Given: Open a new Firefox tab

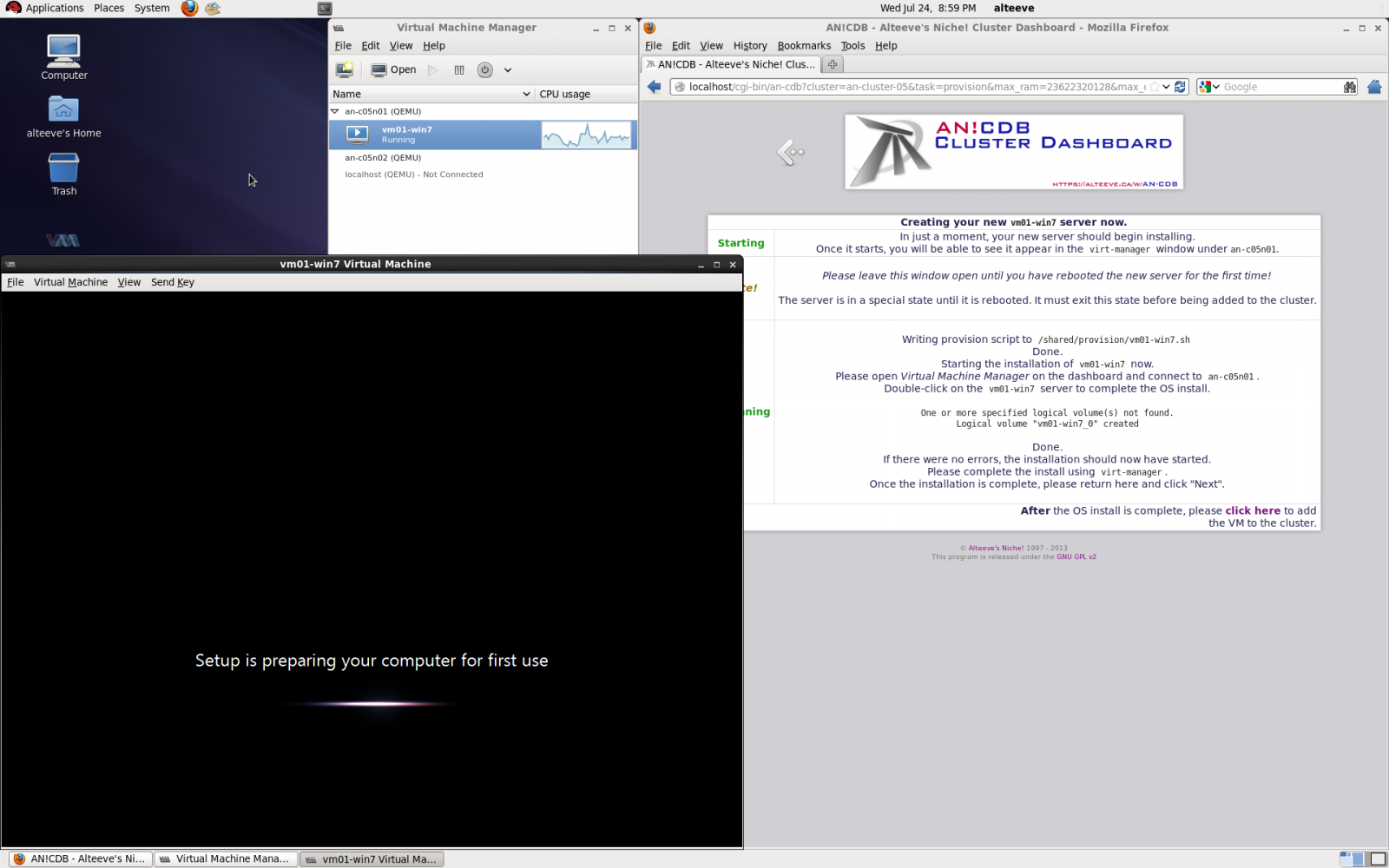Looking at the screenshot, I should 833,64.
